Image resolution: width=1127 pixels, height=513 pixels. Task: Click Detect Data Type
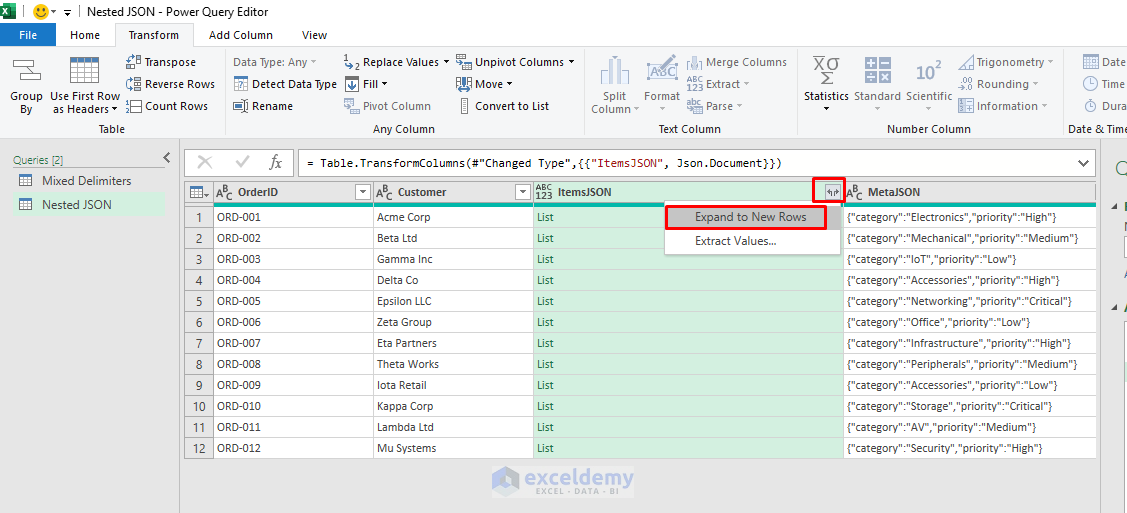click(285, 84)
